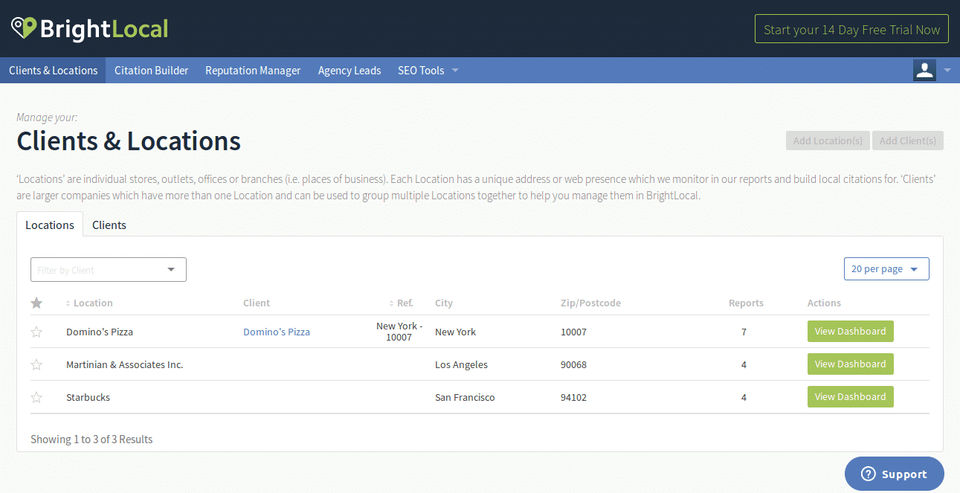Open Citation Builder in the nav bar

(x=151, y=70)
